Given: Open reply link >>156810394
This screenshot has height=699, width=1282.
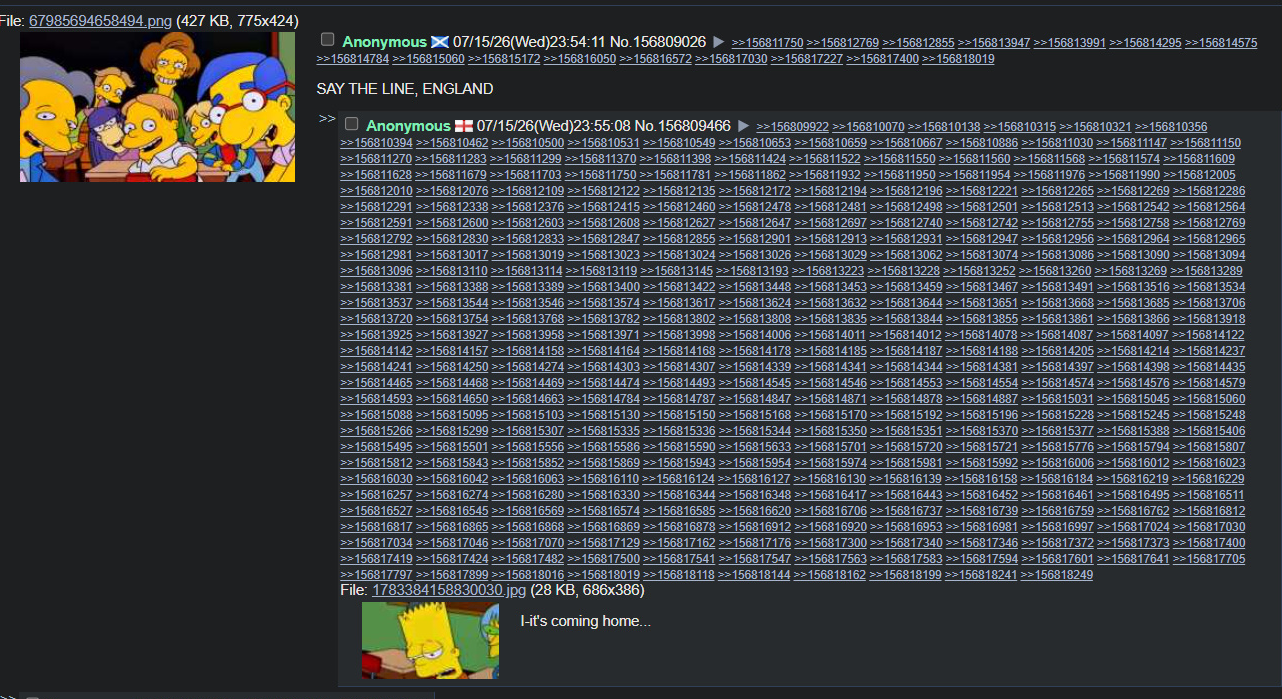Looking at the screenshot, I should click(377, 143).
